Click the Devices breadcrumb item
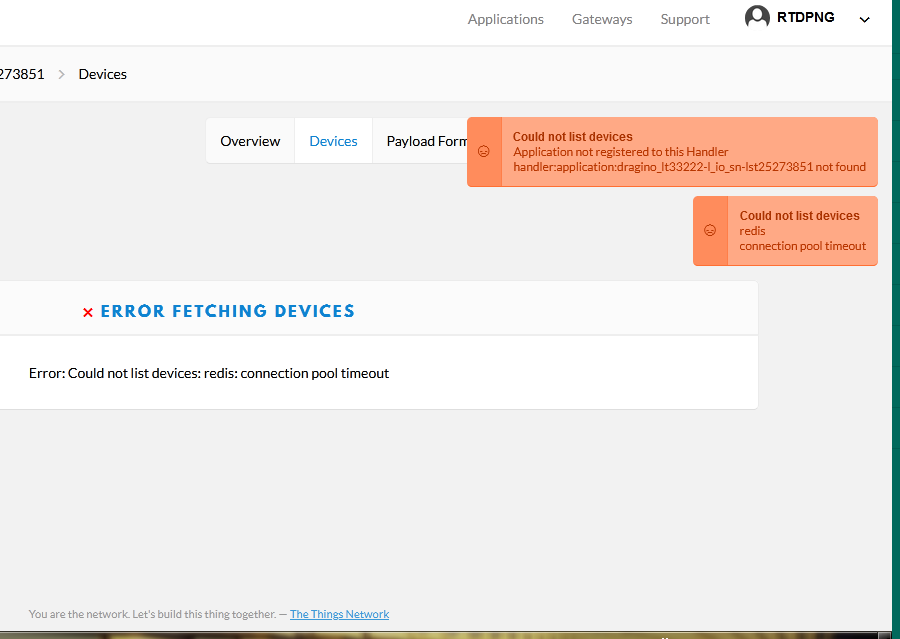Viewport: 900px width, 639px height. [x=103, y=74]
